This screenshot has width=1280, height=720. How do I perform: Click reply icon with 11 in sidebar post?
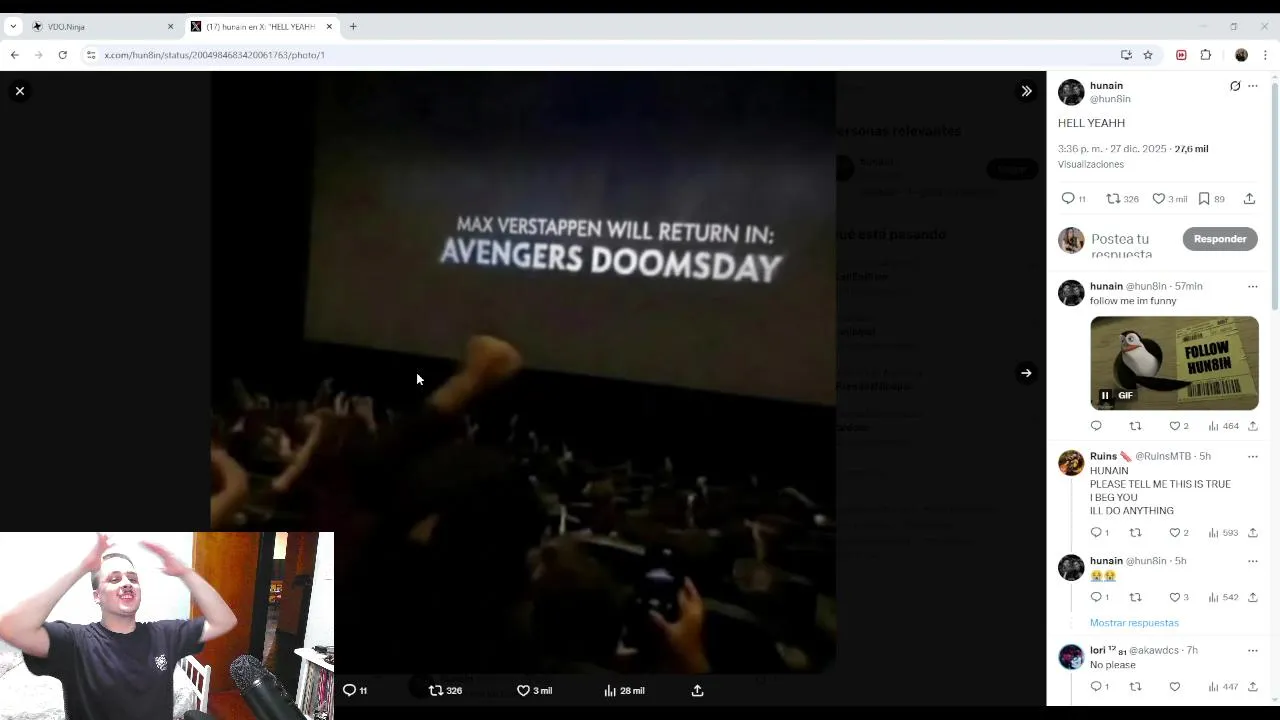[1073, 199]
